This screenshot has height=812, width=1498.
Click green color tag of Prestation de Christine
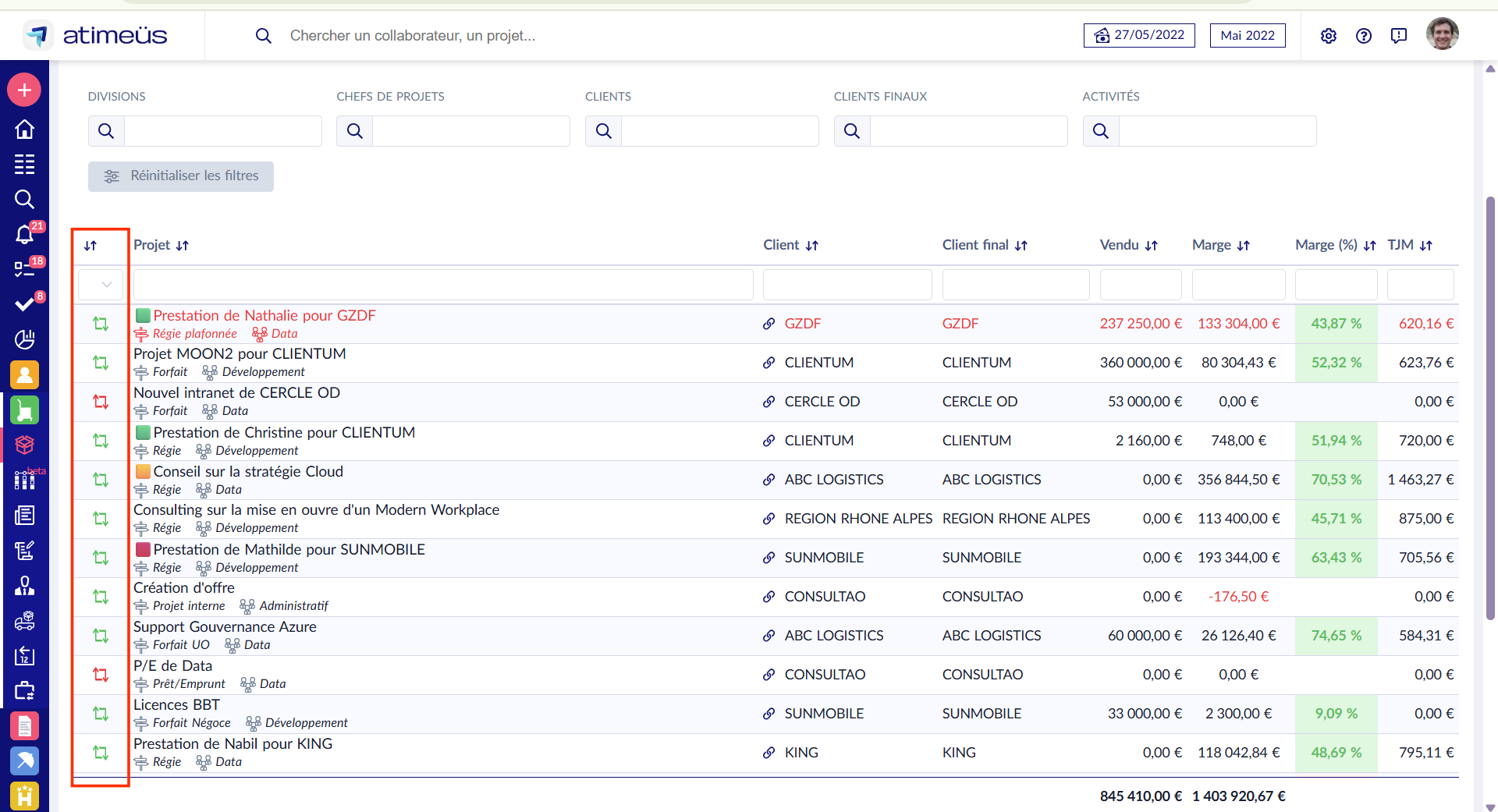pos(143,432)
